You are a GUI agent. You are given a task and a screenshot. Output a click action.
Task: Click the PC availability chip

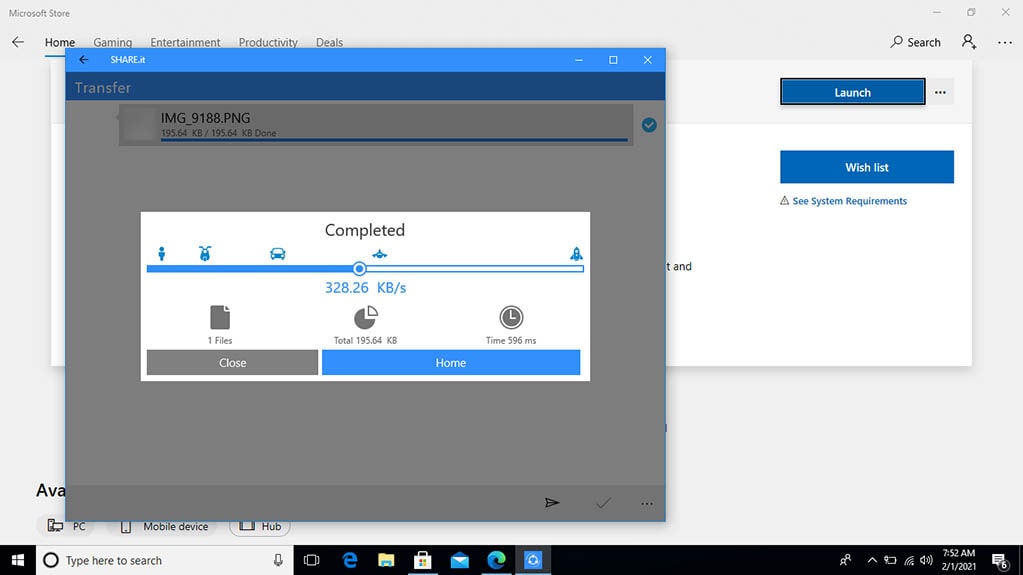coord(65,526)
